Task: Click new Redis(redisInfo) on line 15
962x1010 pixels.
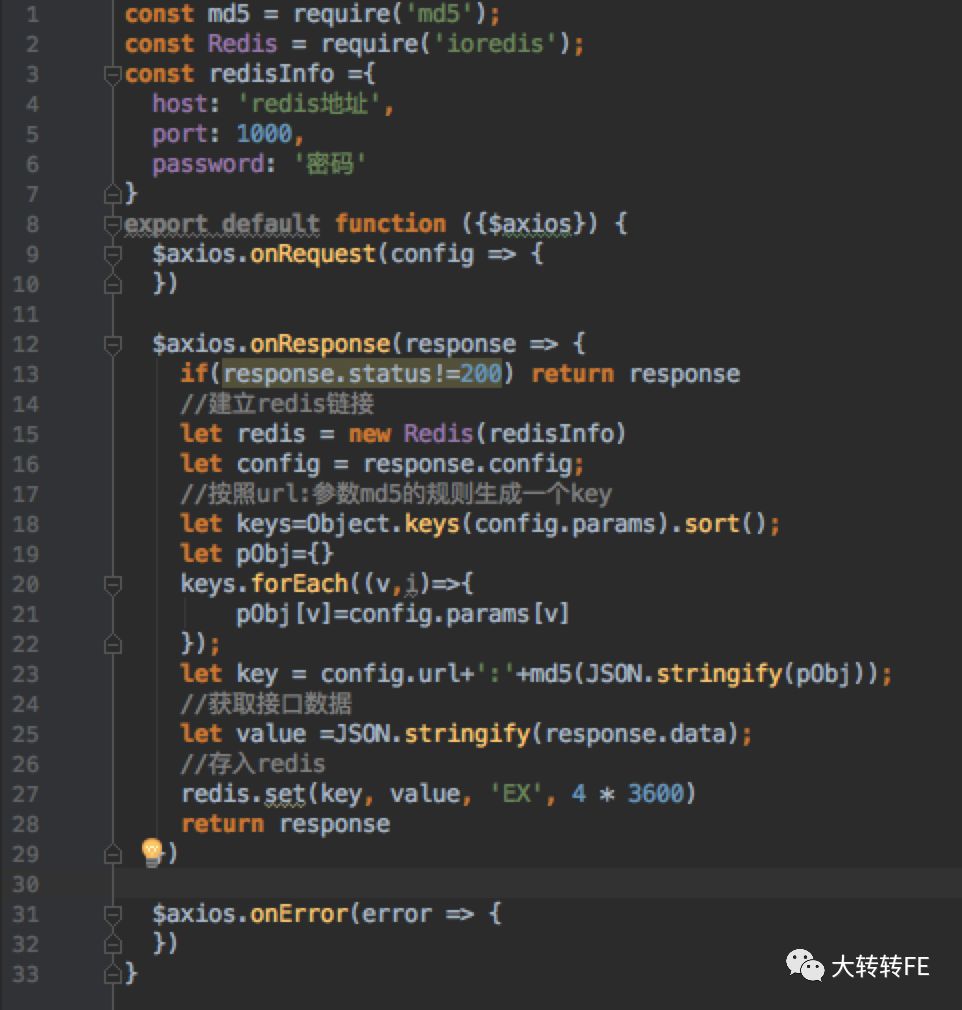Action: (x=486, y=434)
